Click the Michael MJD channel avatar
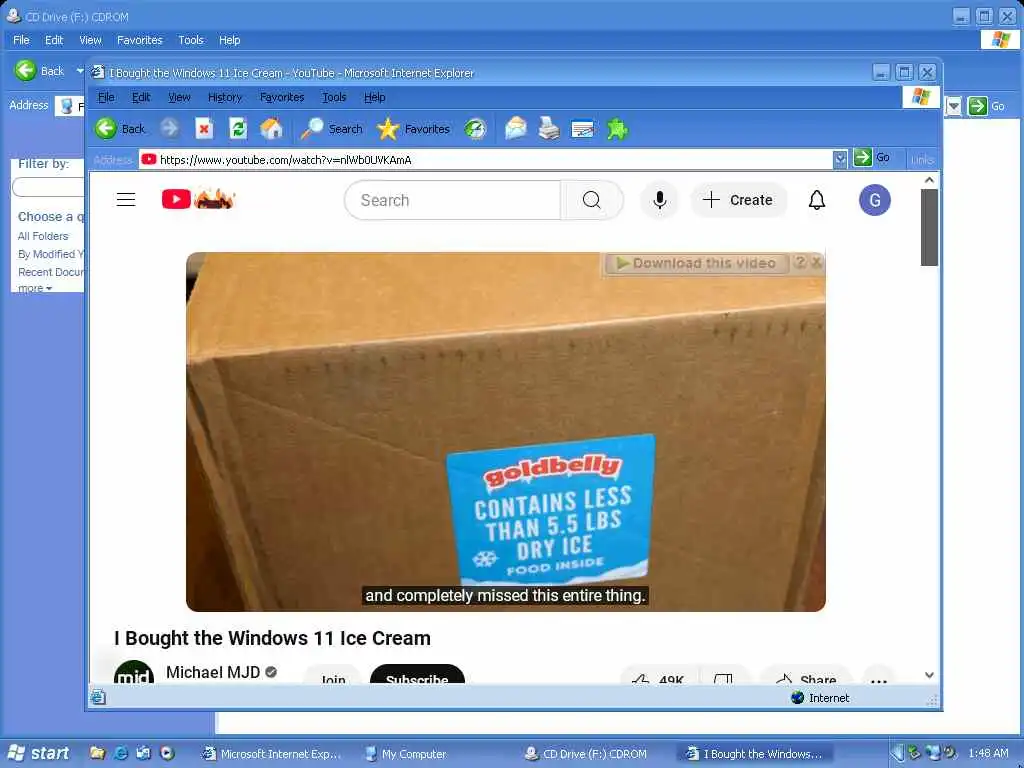This screenshot has height=768, width=1024. tap(133, 673)
